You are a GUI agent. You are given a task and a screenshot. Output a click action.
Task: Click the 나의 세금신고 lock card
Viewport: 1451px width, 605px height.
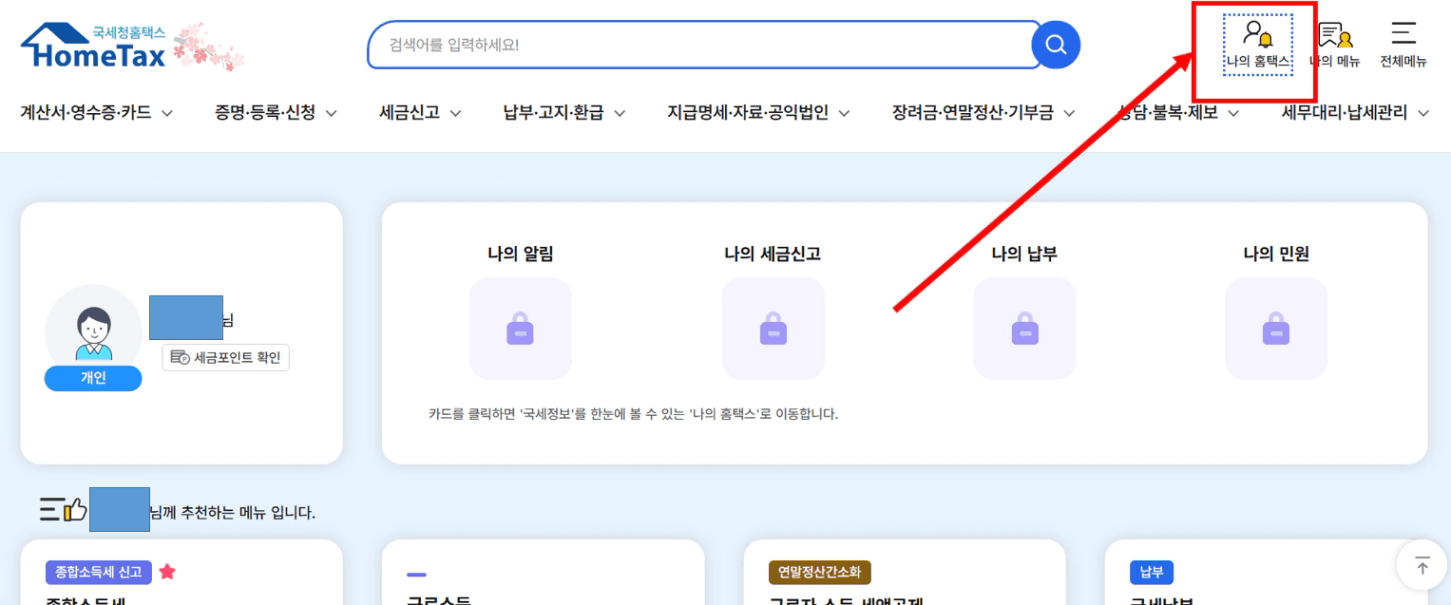773,329
